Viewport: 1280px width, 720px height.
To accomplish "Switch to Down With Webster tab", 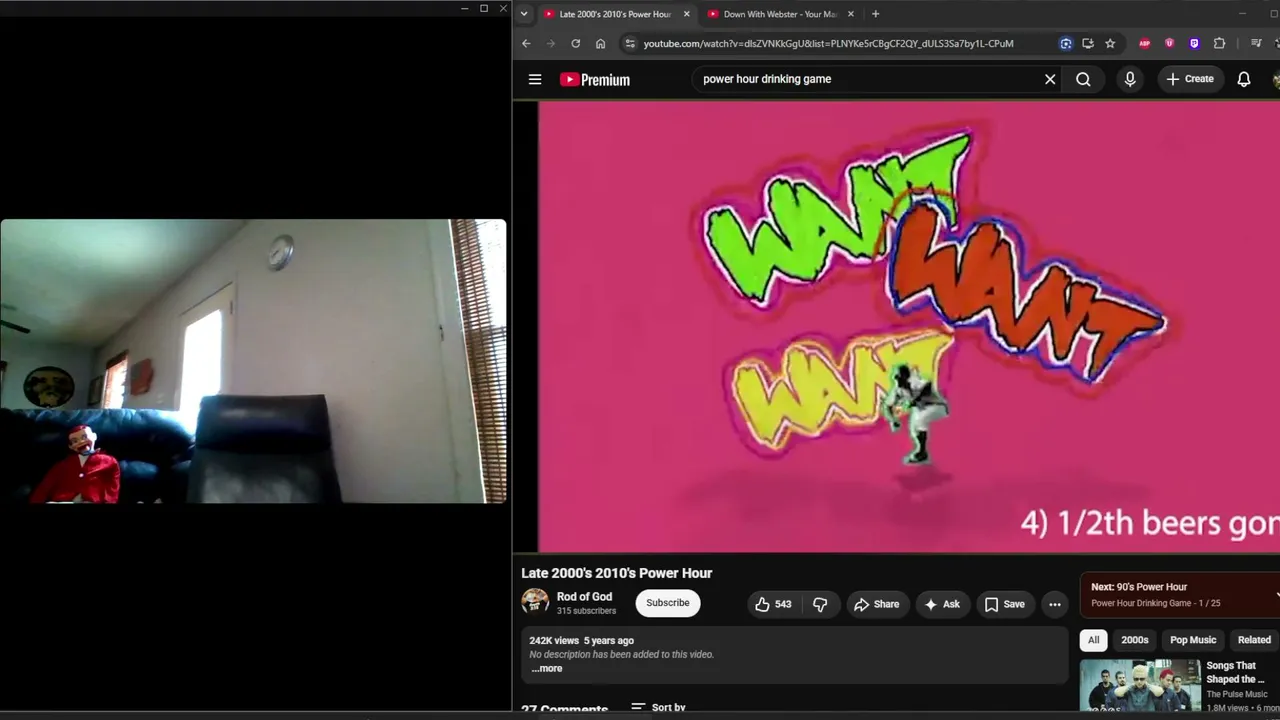I will coord(781,14).
